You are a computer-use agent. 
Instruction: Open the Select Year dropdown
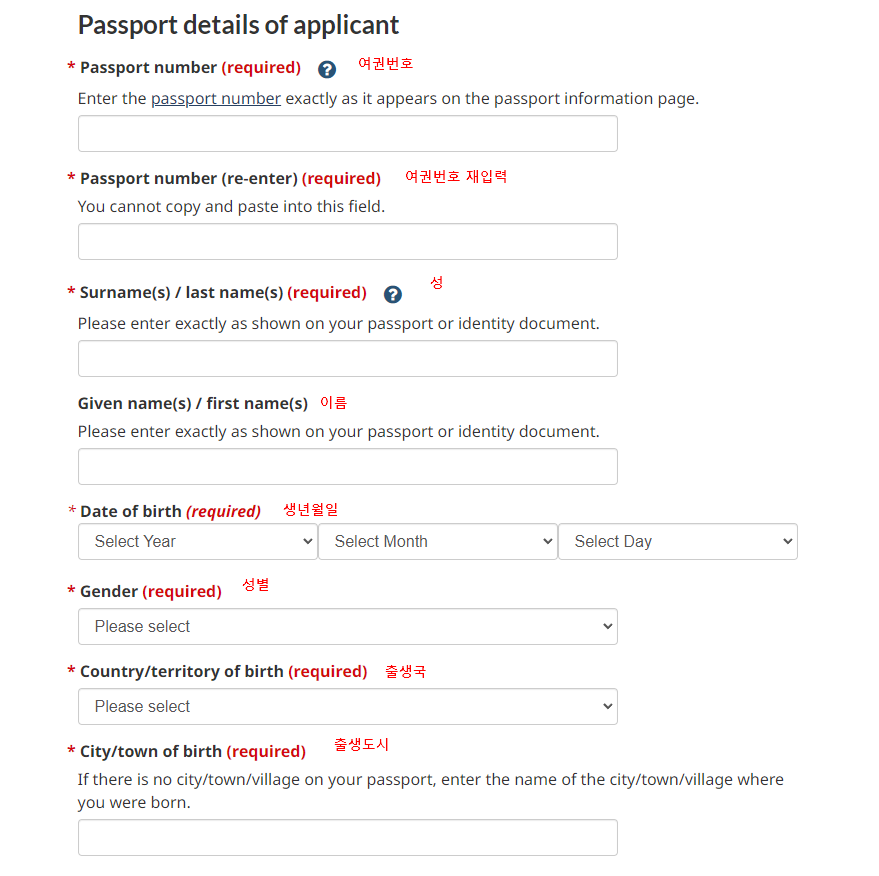[x=198, y=541]
